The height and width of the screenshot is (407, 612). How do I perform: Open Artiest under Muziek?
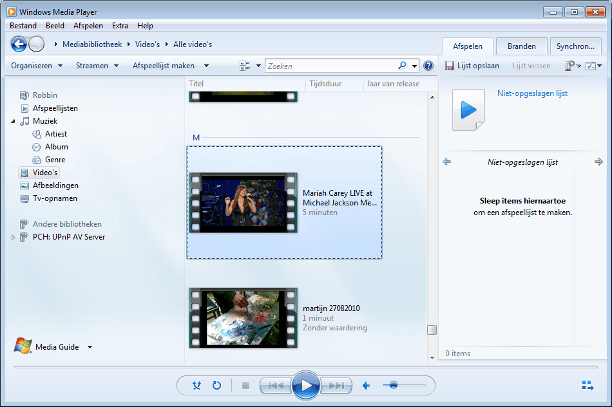(x=56, y=134)
